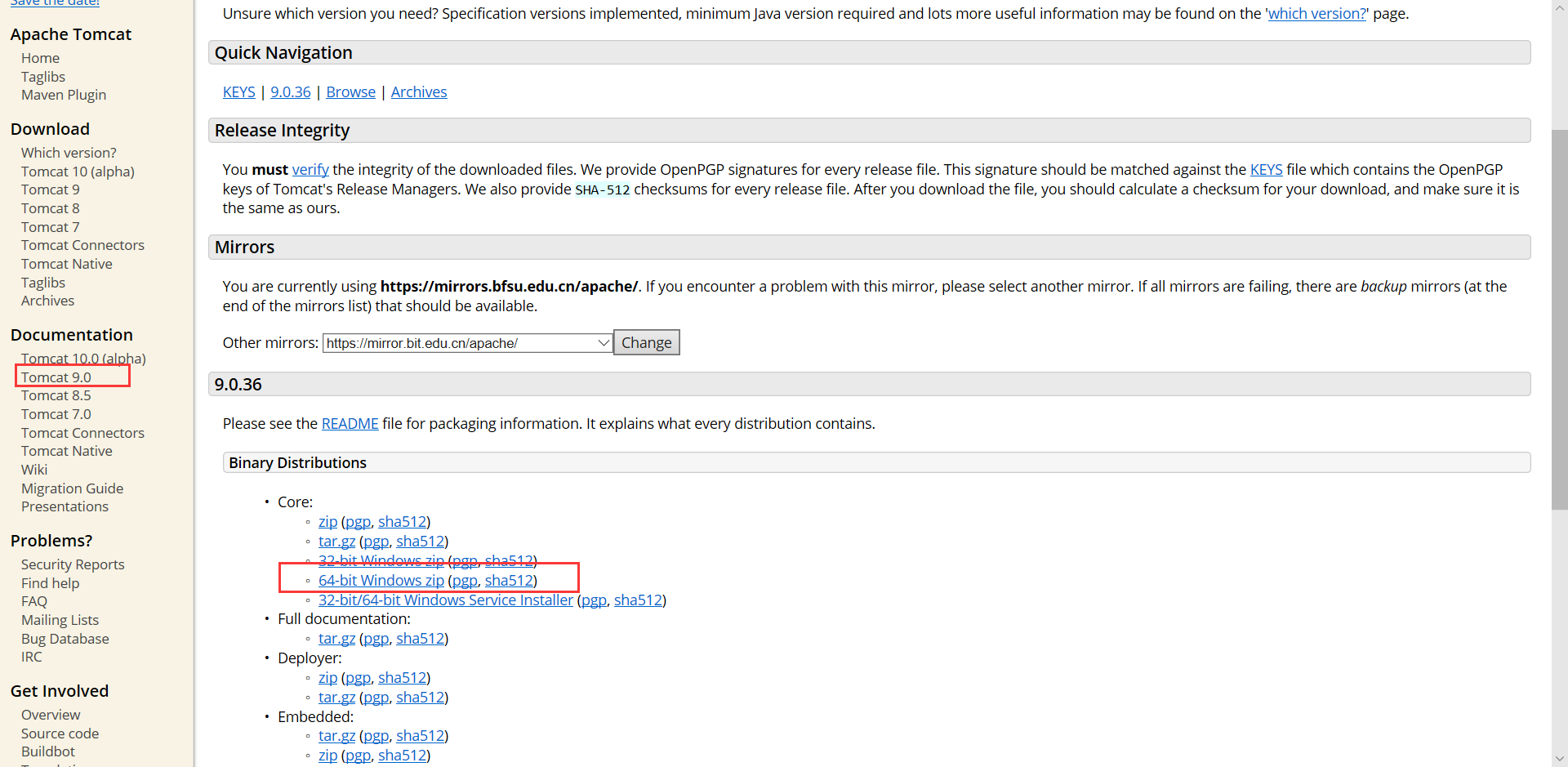Open the Bug Database link

click(65, 639)
